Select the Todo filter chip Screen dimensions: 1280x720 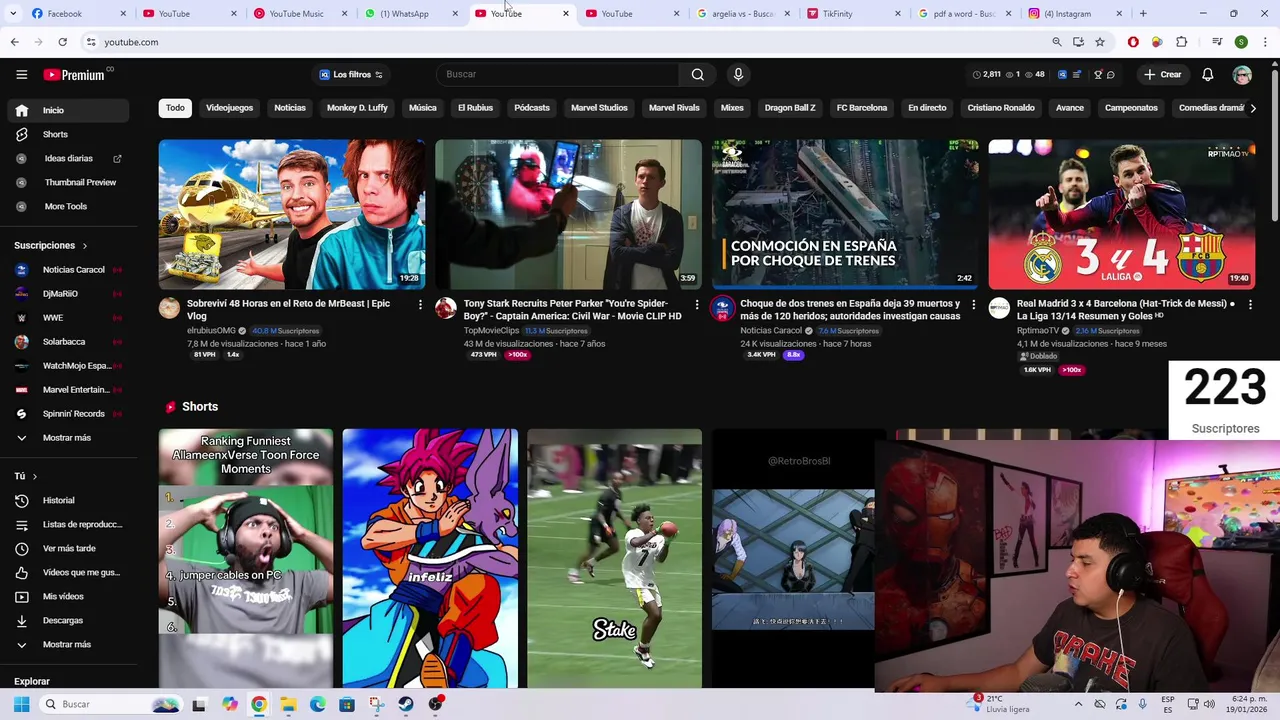pos(175,108)
